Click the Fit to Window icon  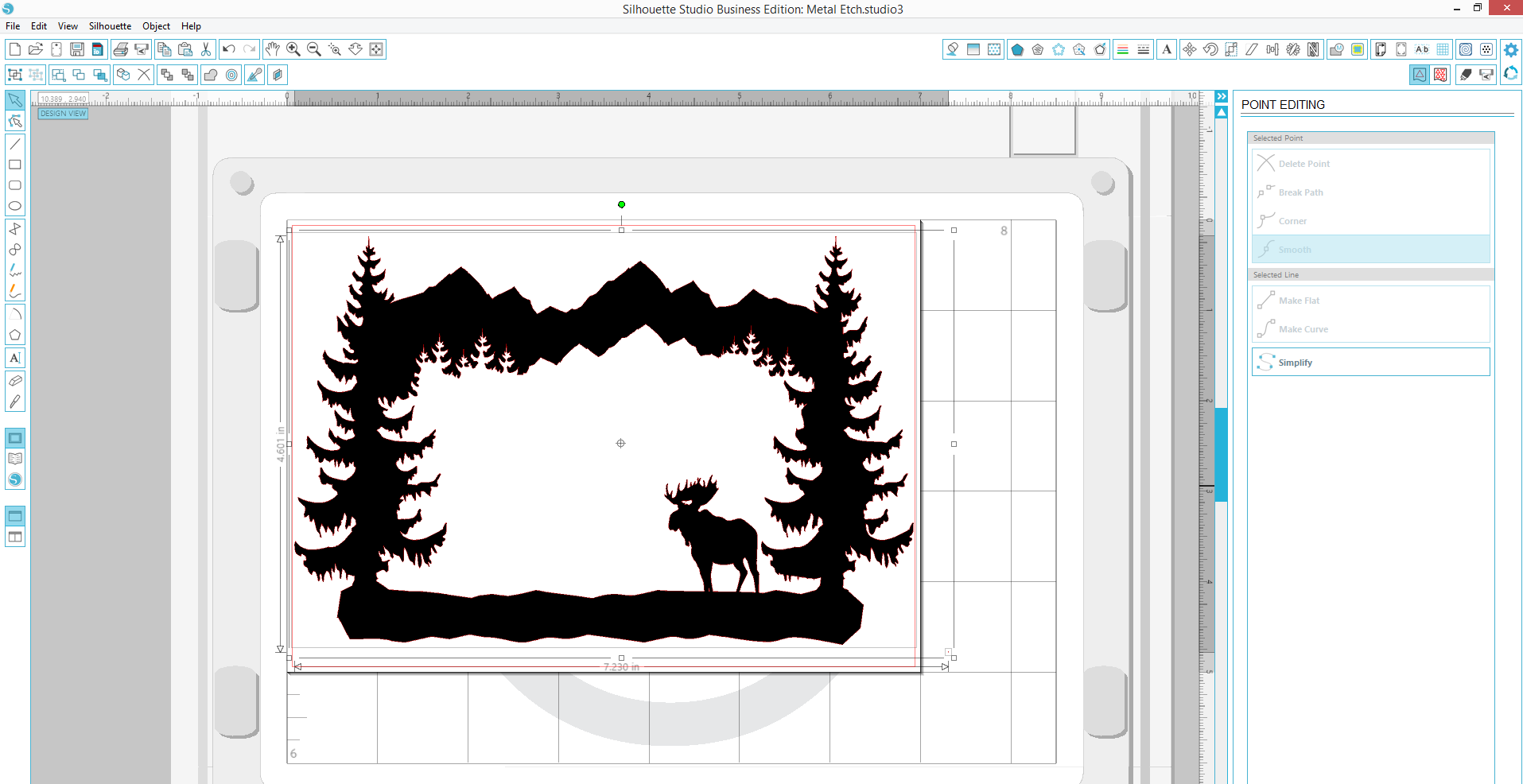(x=376, y=49)
